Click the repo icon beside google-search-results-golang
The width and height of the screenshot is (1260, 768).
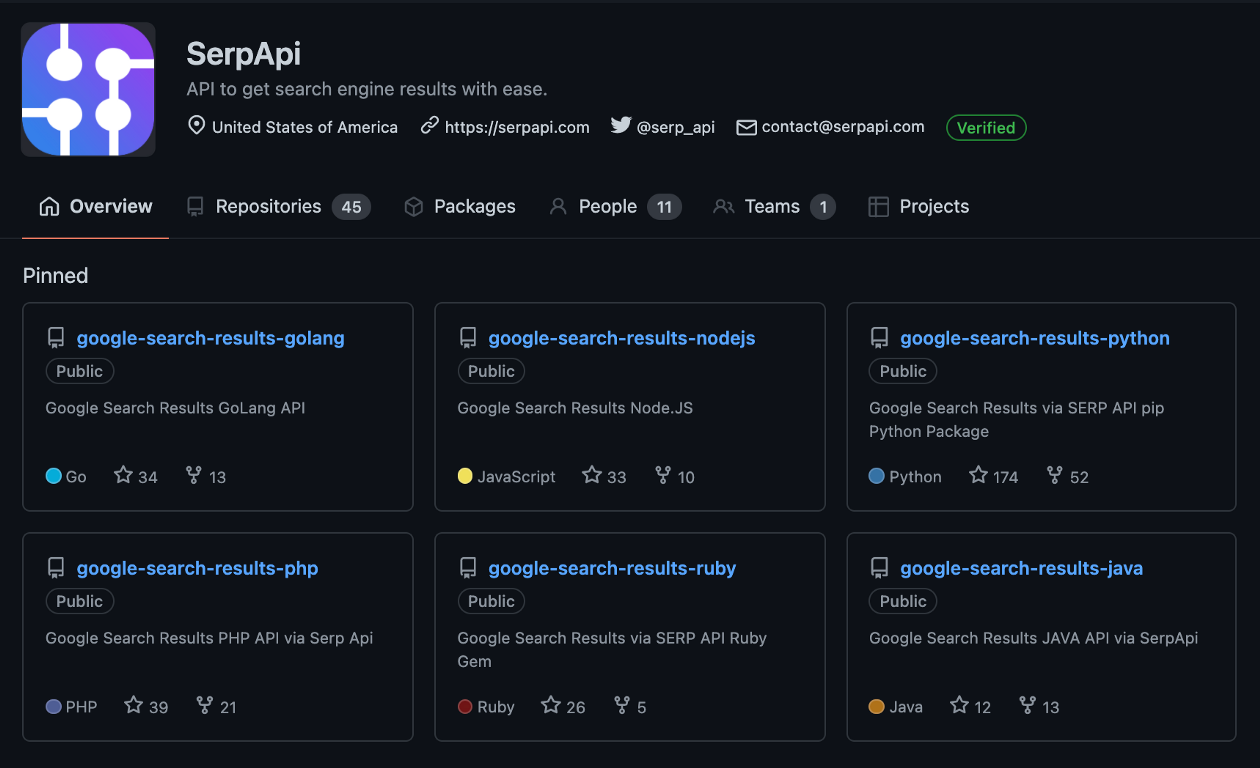coord(56,338)
